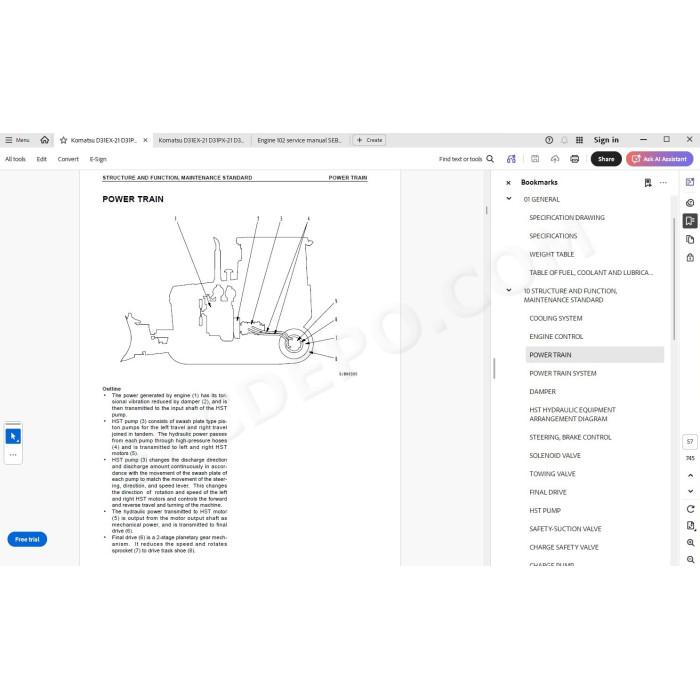700x700 pixels.
Task: Click the upload to cloud icon
Action: coord(555,159)
